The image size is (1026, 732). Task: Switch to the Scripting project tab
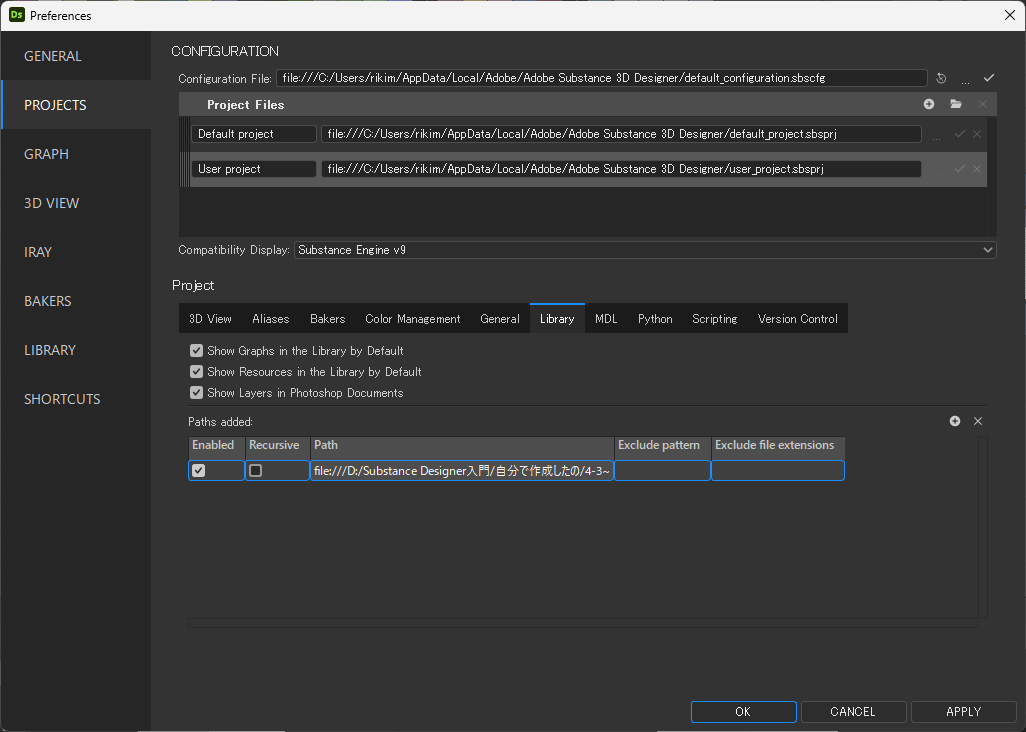click(x=715, y=319)
